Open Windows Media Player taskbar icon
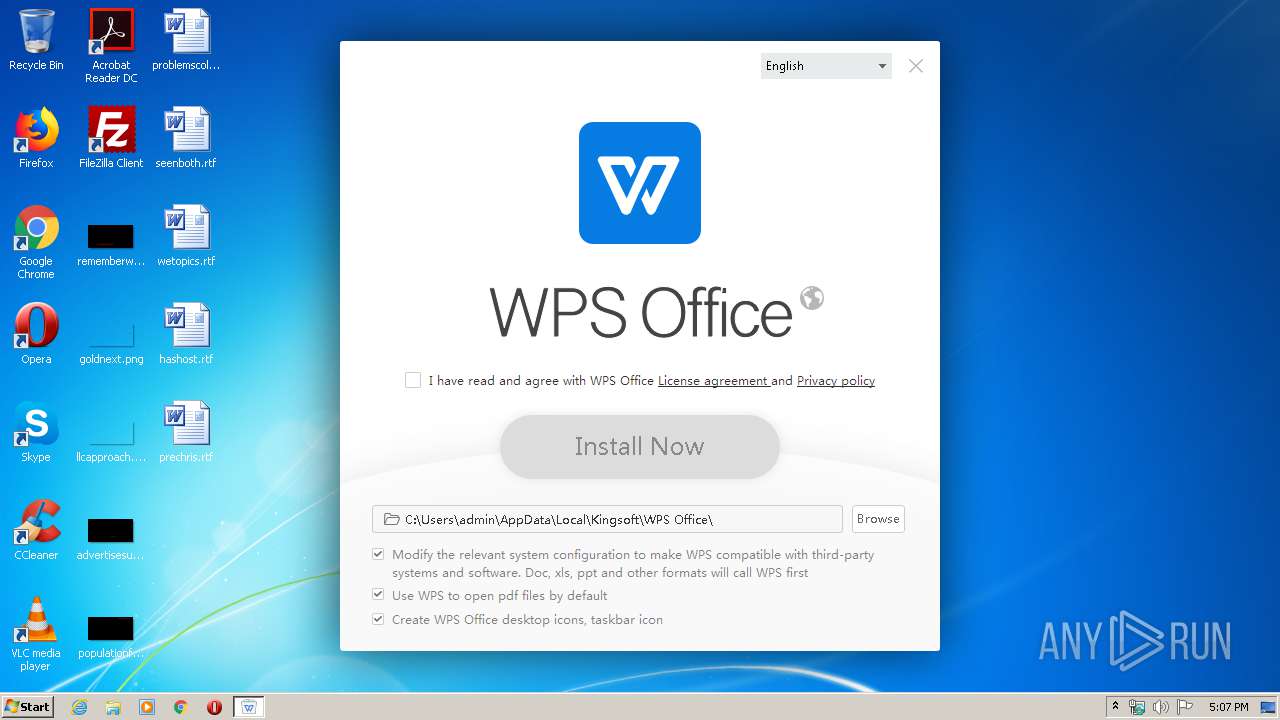The image size is (1280, 720). point(147,707)
